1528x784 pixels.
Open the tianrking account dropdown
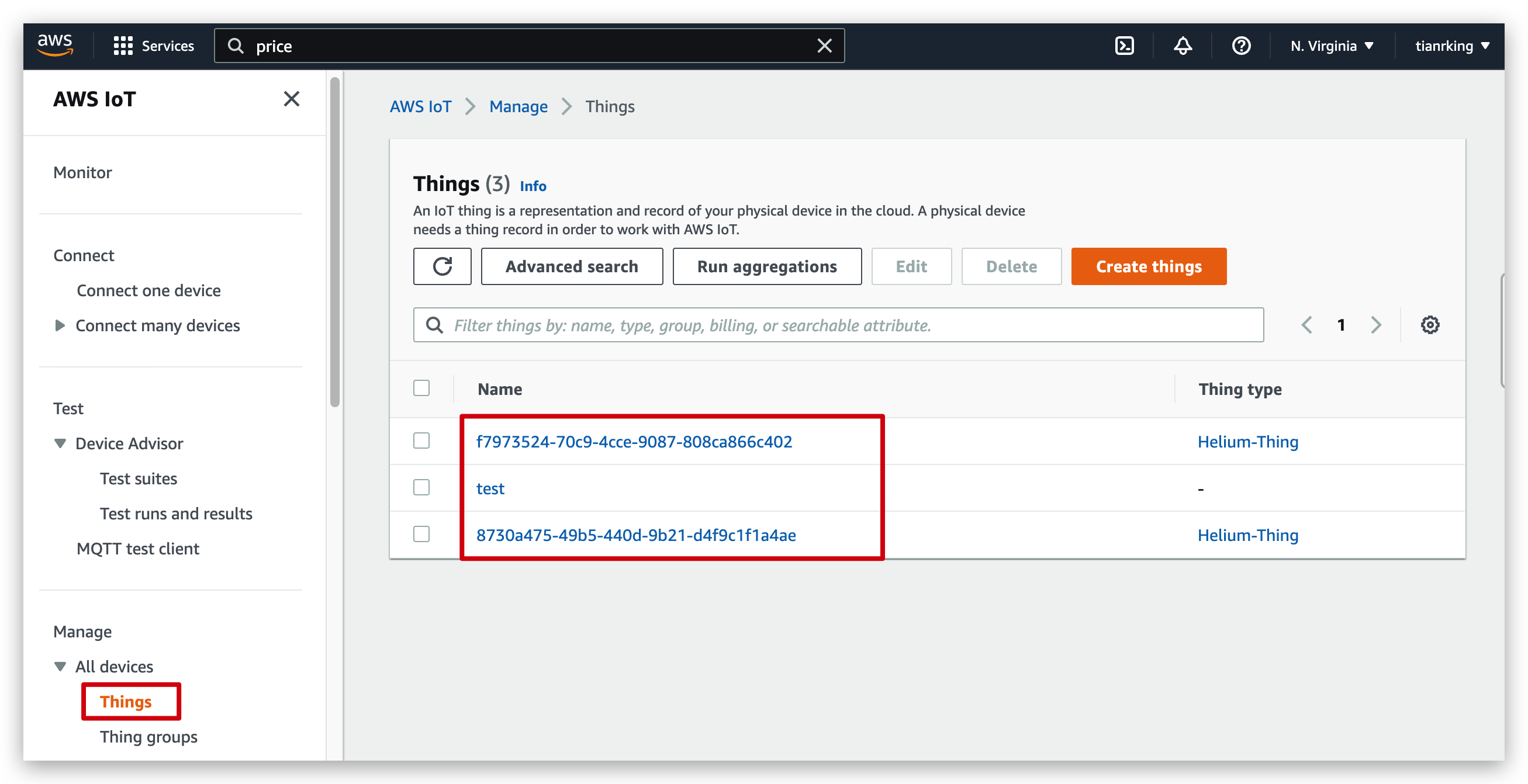click(x=1451, y=46)
